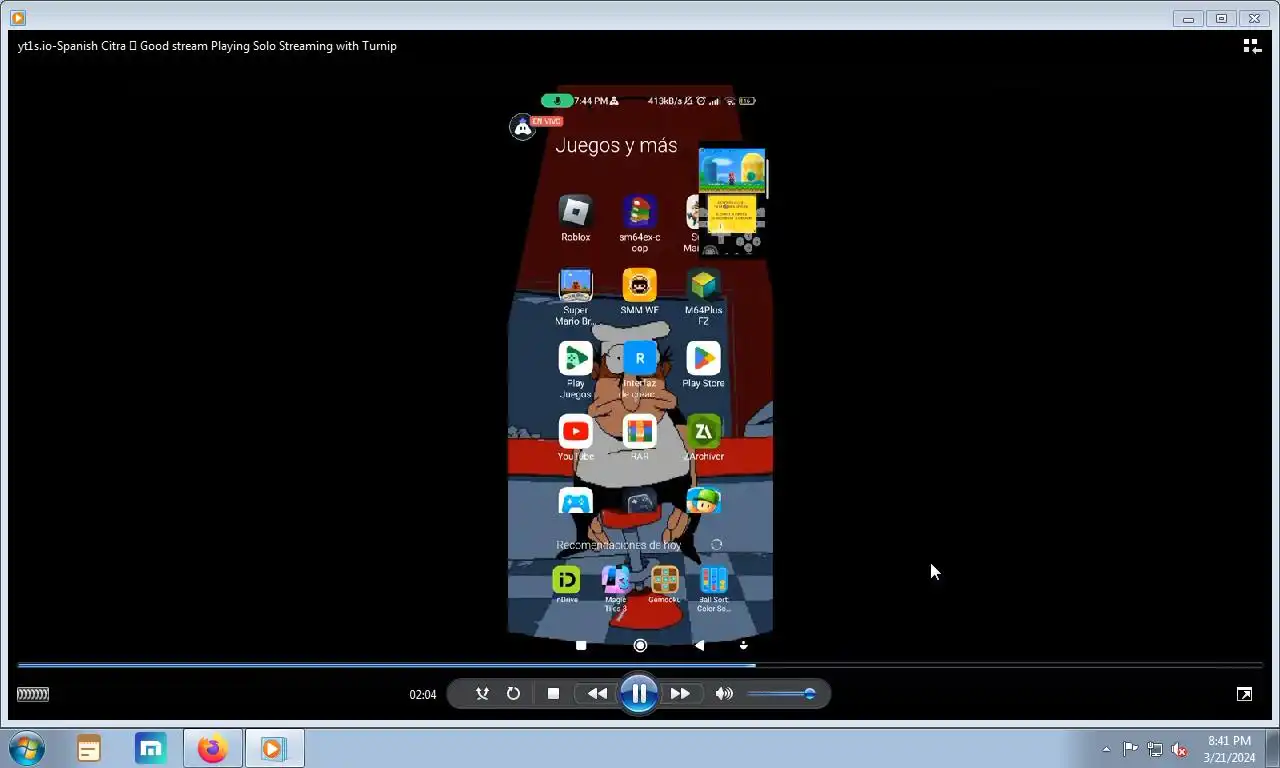
Task: Close the Media Player window
Action: point(1254,18)
